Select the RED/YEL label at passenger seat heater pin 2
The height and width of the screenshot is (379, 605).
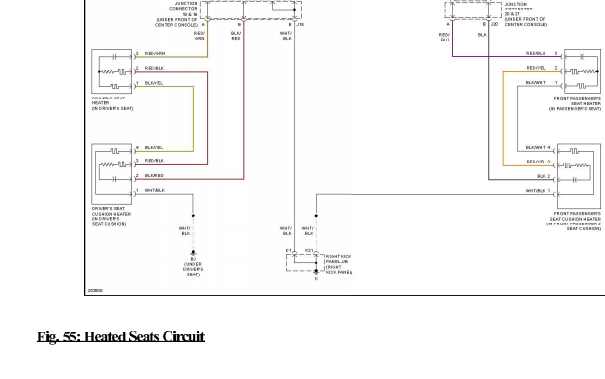coord(536,68)
